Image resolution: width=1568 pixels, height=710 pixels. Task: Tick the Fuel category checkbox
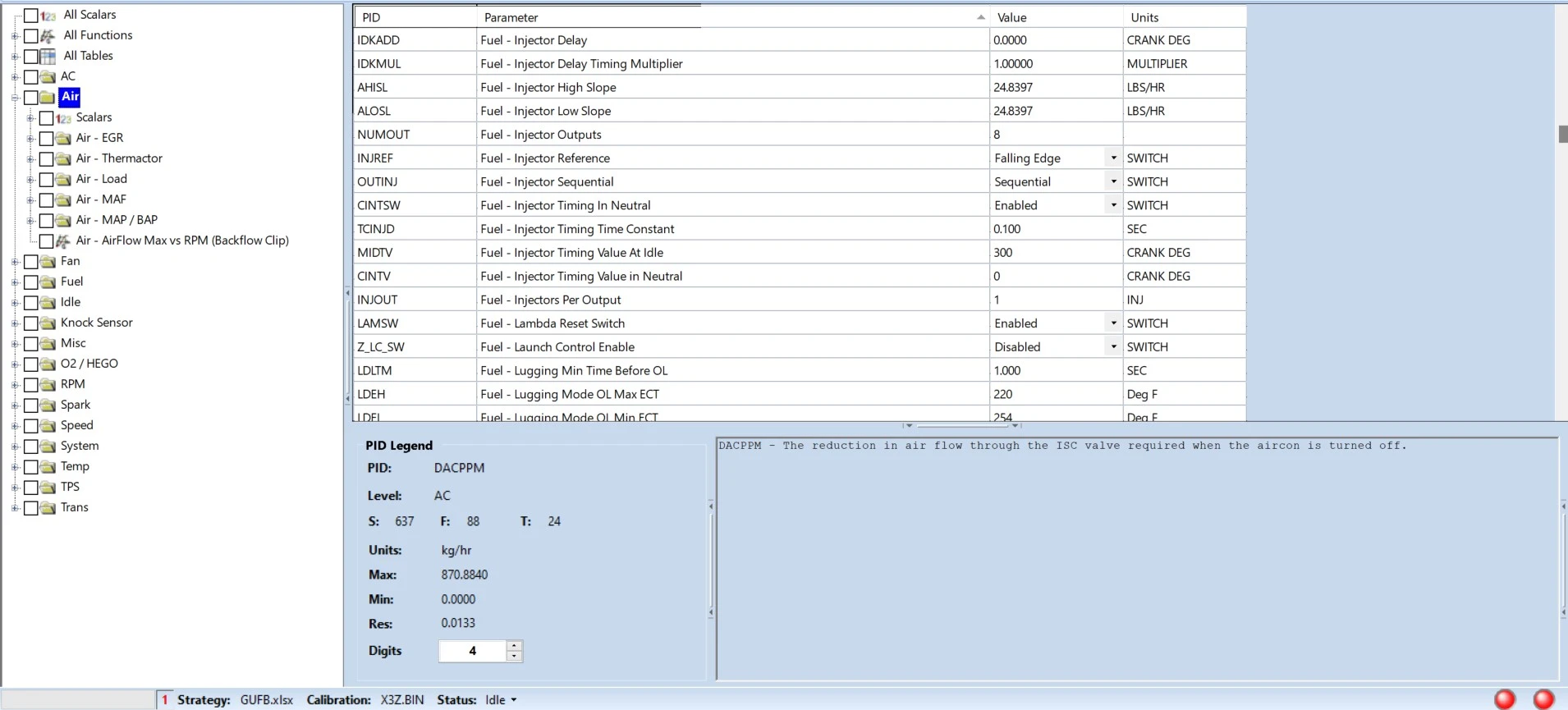31,282
